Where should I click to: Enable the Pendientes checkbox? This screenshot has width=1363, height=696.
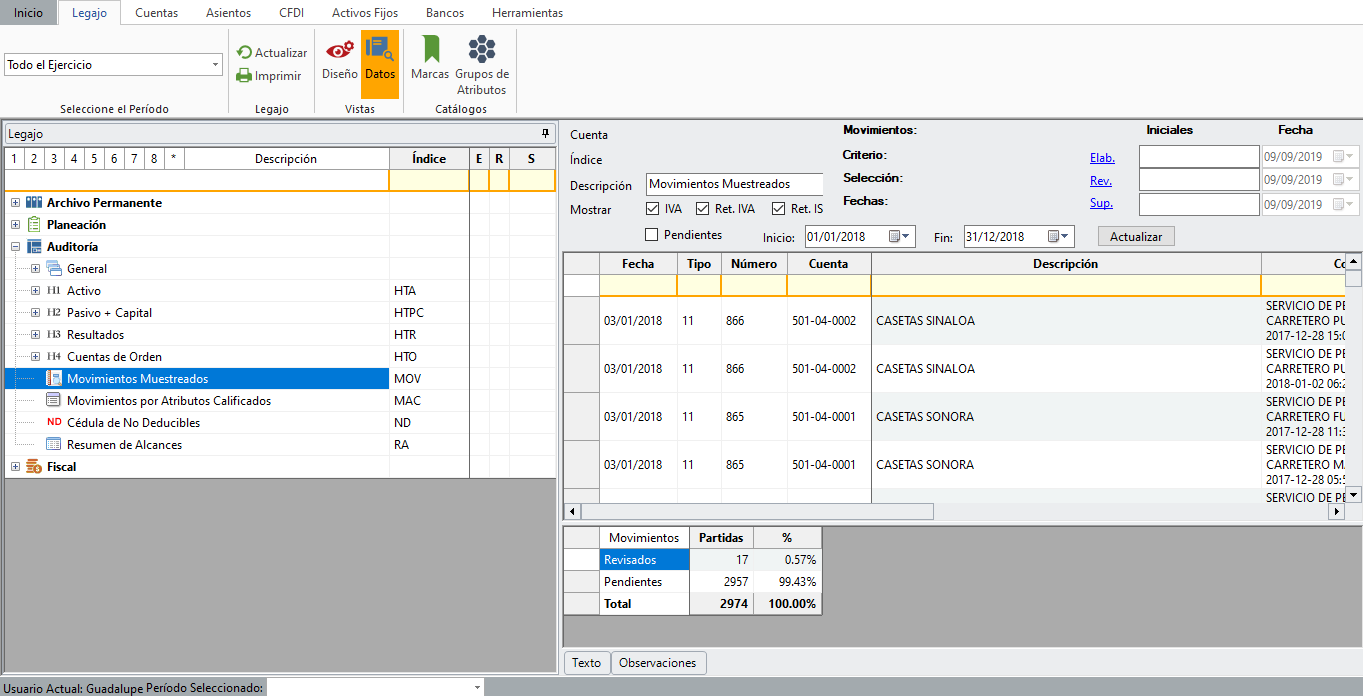[652, 235]
